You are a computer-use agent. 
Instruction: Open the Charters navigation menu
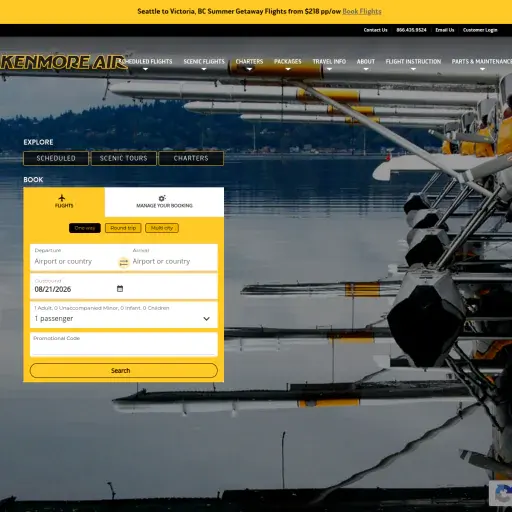tap(249, 62)
